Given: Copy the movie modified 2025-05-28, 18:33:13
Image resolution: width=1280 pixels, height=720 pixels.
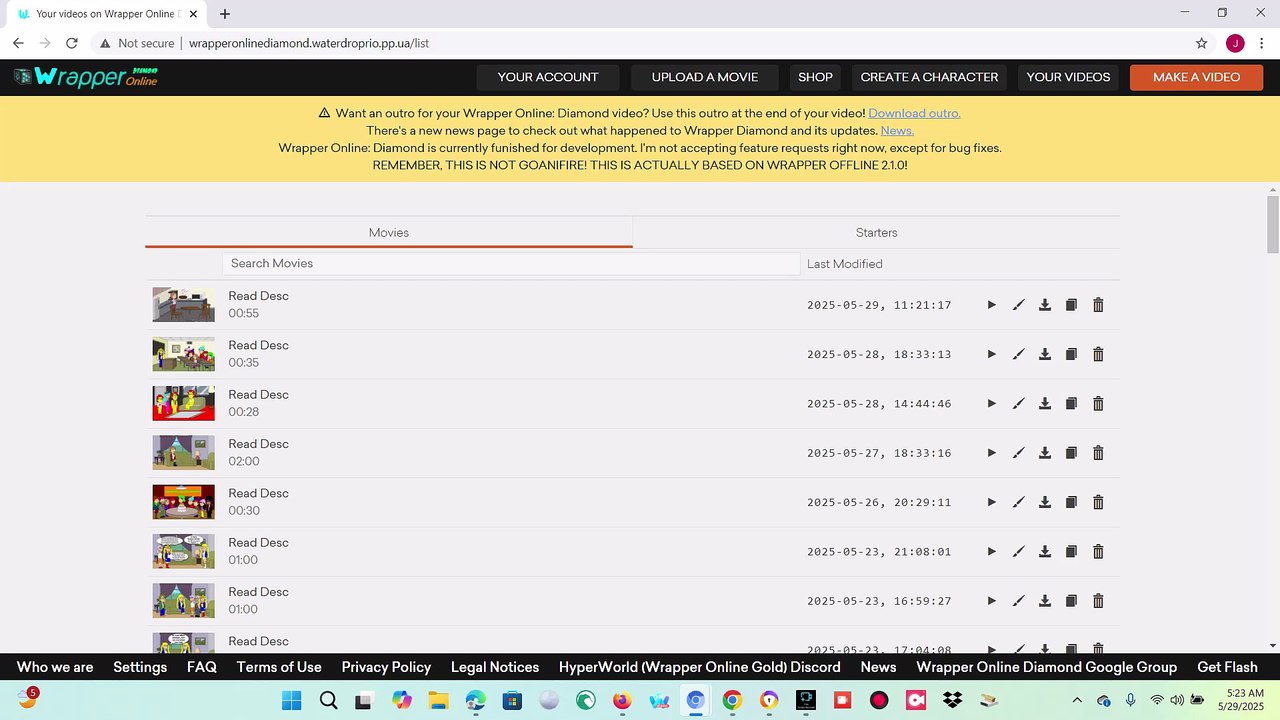Looking at the screenshot, I should pos(1071,354).
